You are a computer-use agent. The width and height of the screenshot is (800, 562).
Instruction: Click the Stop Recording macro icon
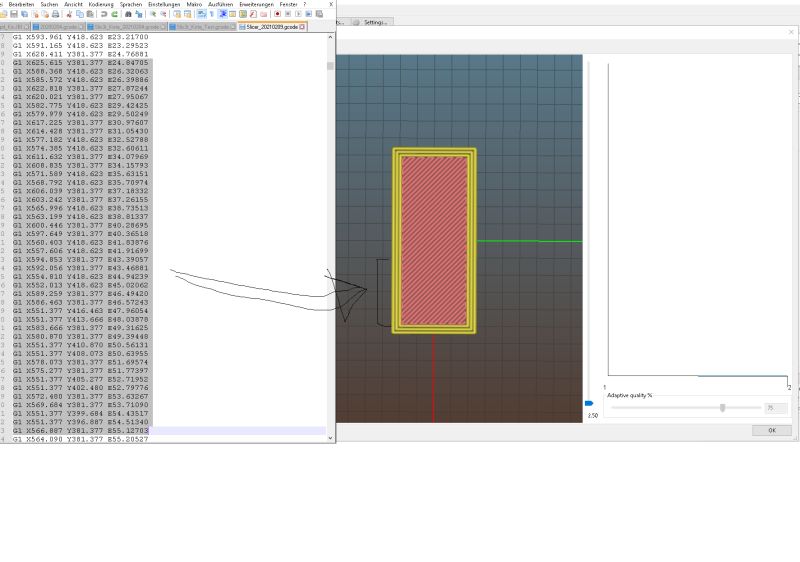pyautogui.click(x=288, y=14)
